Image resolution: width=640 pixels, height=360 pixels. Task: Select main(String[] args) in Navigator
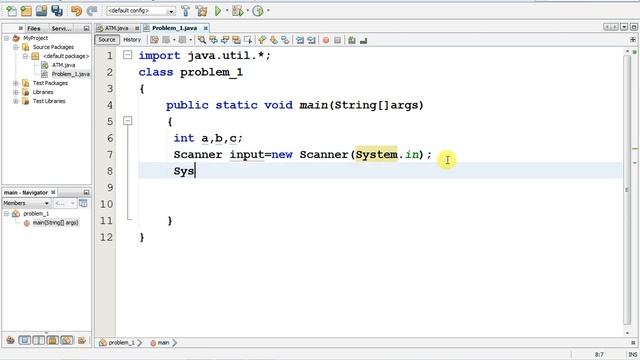(x=55, y=223)
